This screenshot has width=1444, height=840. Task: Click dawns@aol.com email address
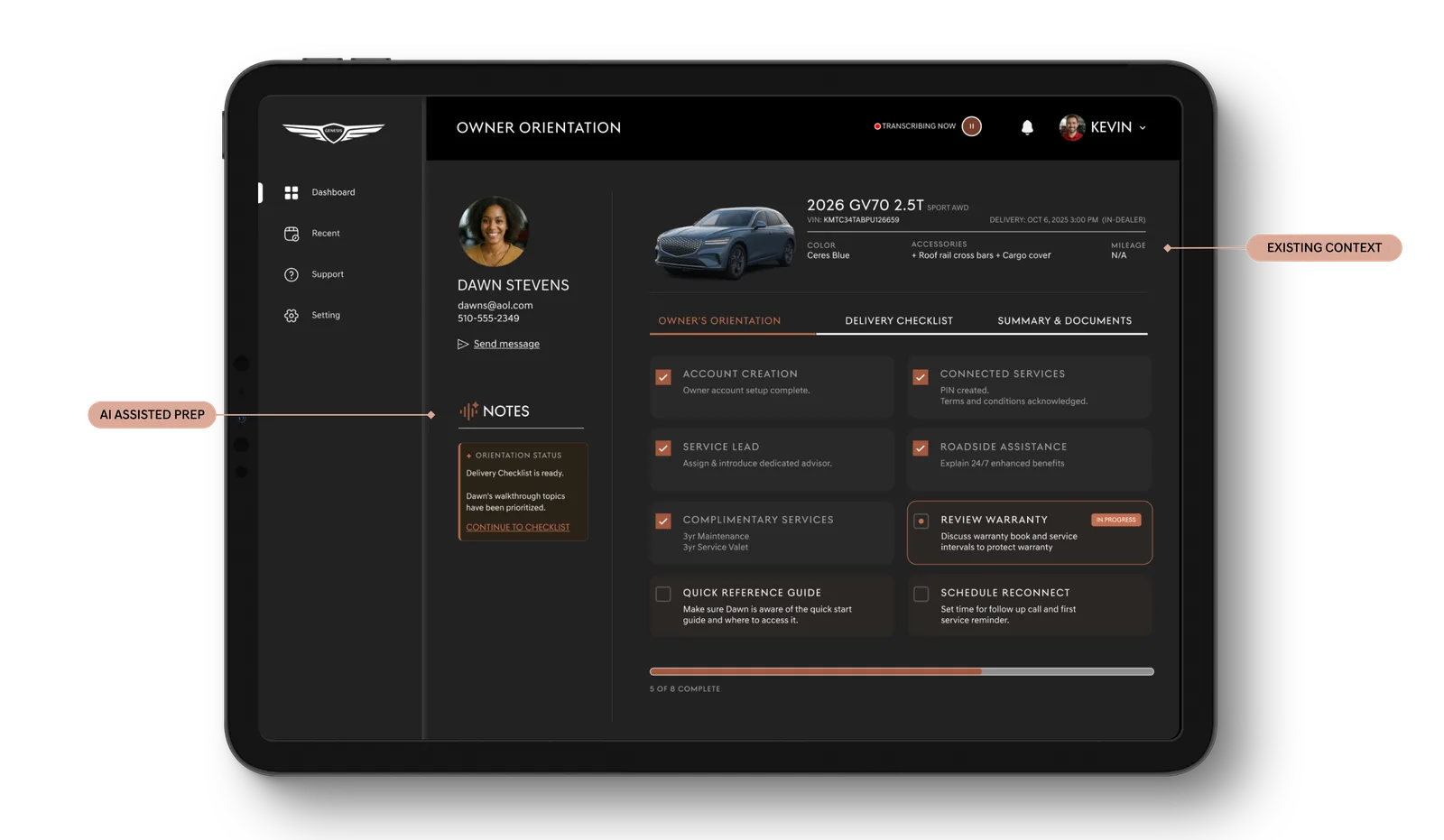click(x=495, y=306)
